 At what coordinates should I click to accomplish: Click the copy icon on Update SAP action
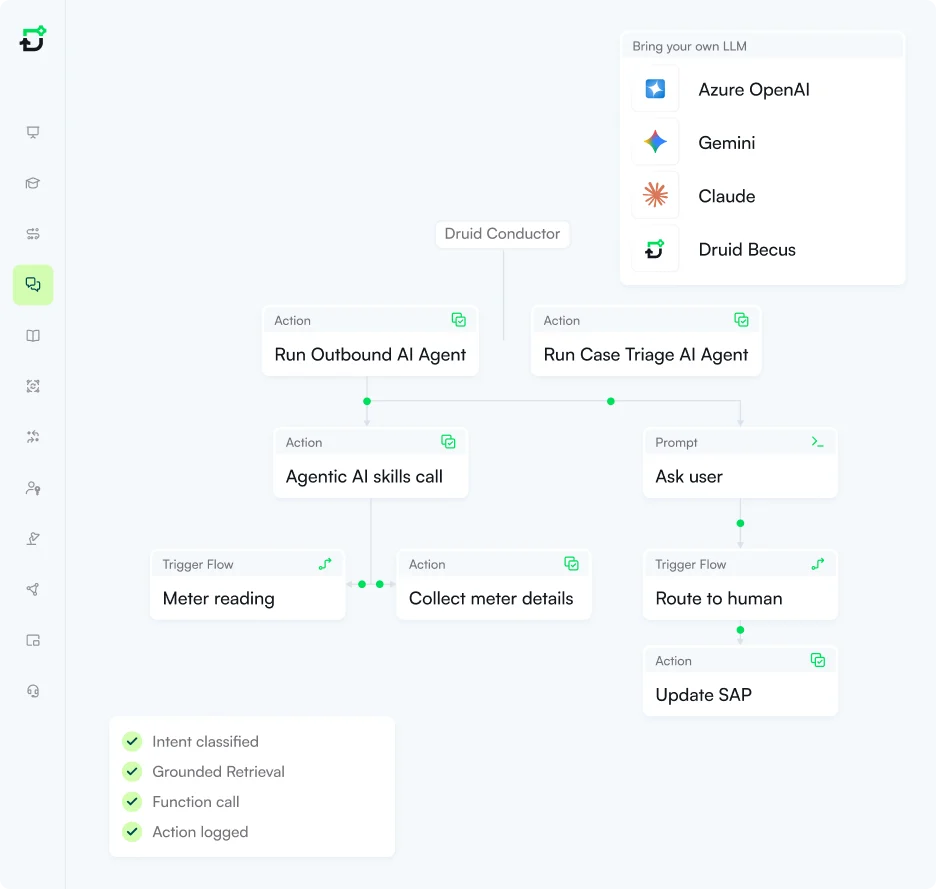pos(817,660)
